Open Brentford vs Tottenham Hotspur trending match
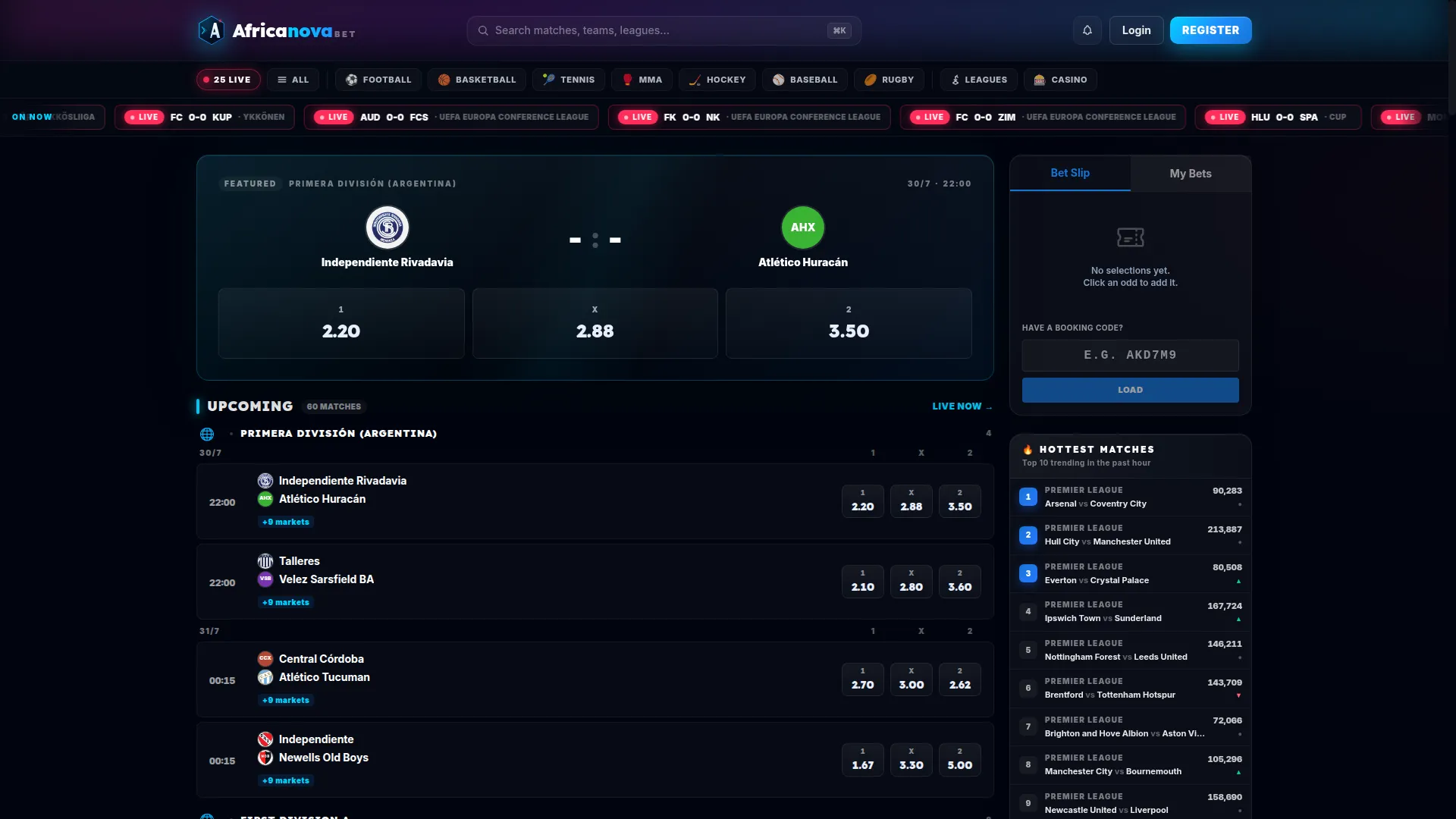Viewport: 1456px width, 819px height. click(x=1130, y=689)
